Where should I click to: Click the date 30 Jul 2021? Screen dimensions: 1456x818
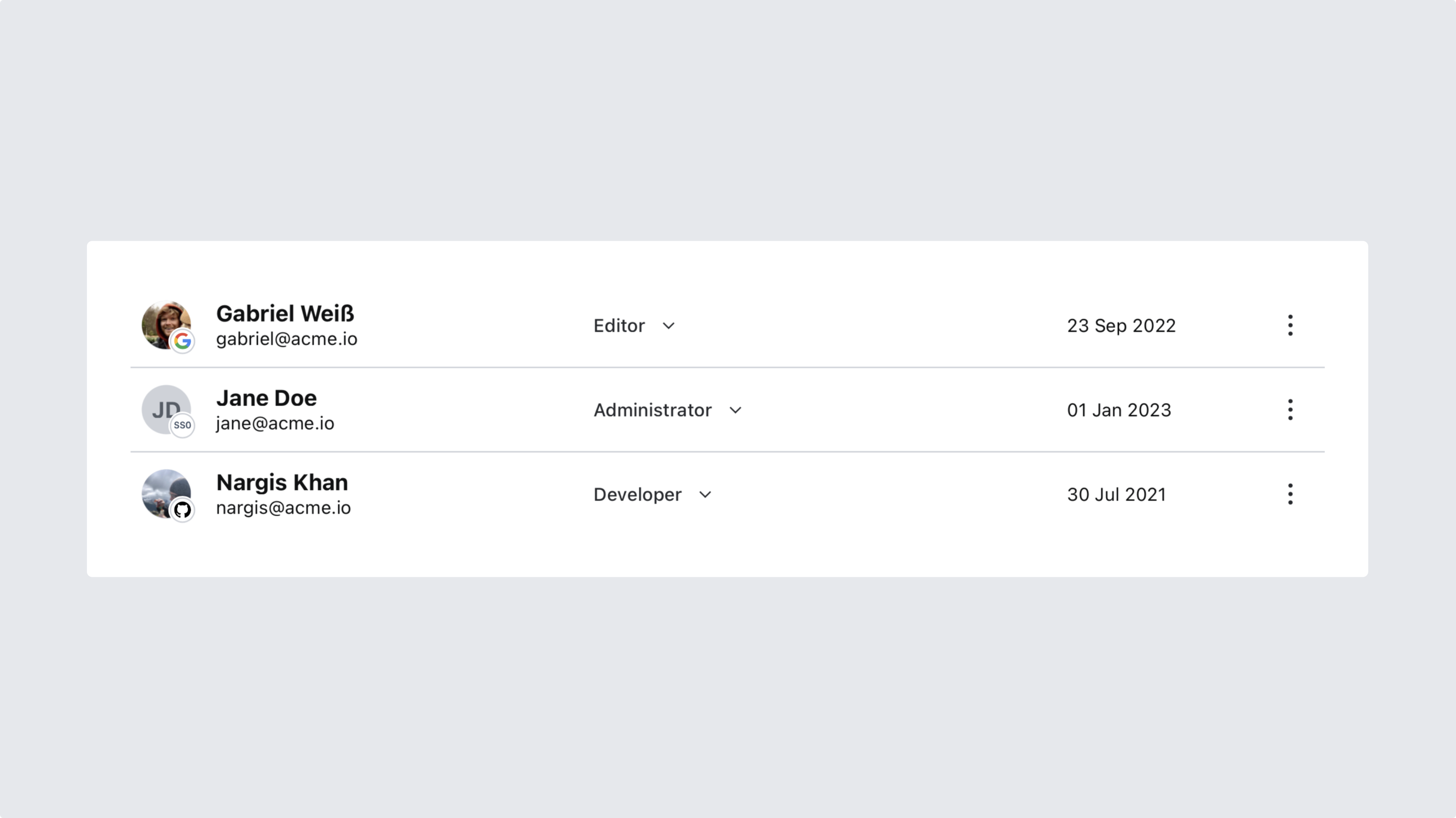pos(1116,495)
